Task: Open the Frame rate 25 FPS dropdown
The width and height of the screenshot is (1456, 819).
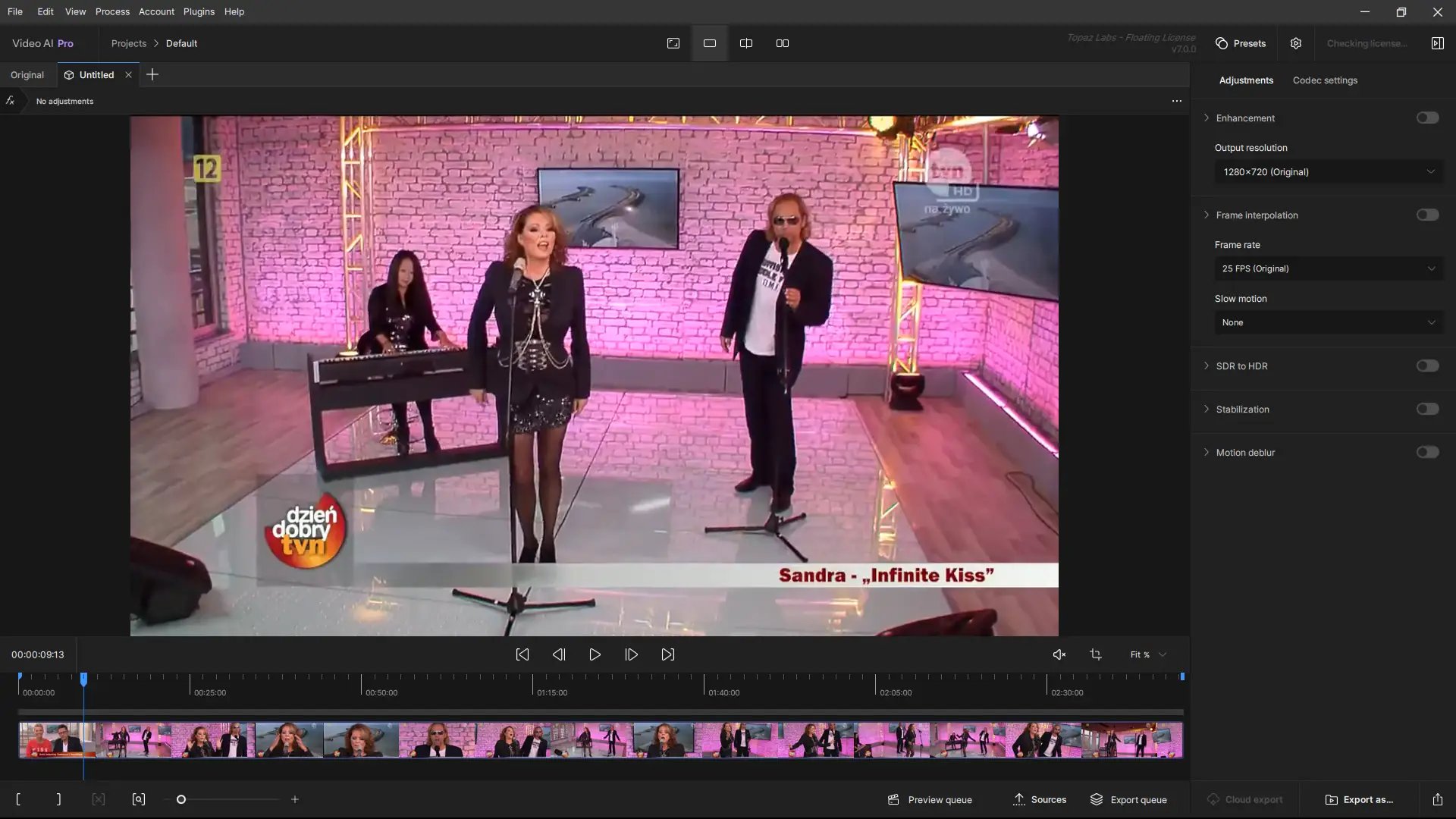Action: coord(1329,268)
